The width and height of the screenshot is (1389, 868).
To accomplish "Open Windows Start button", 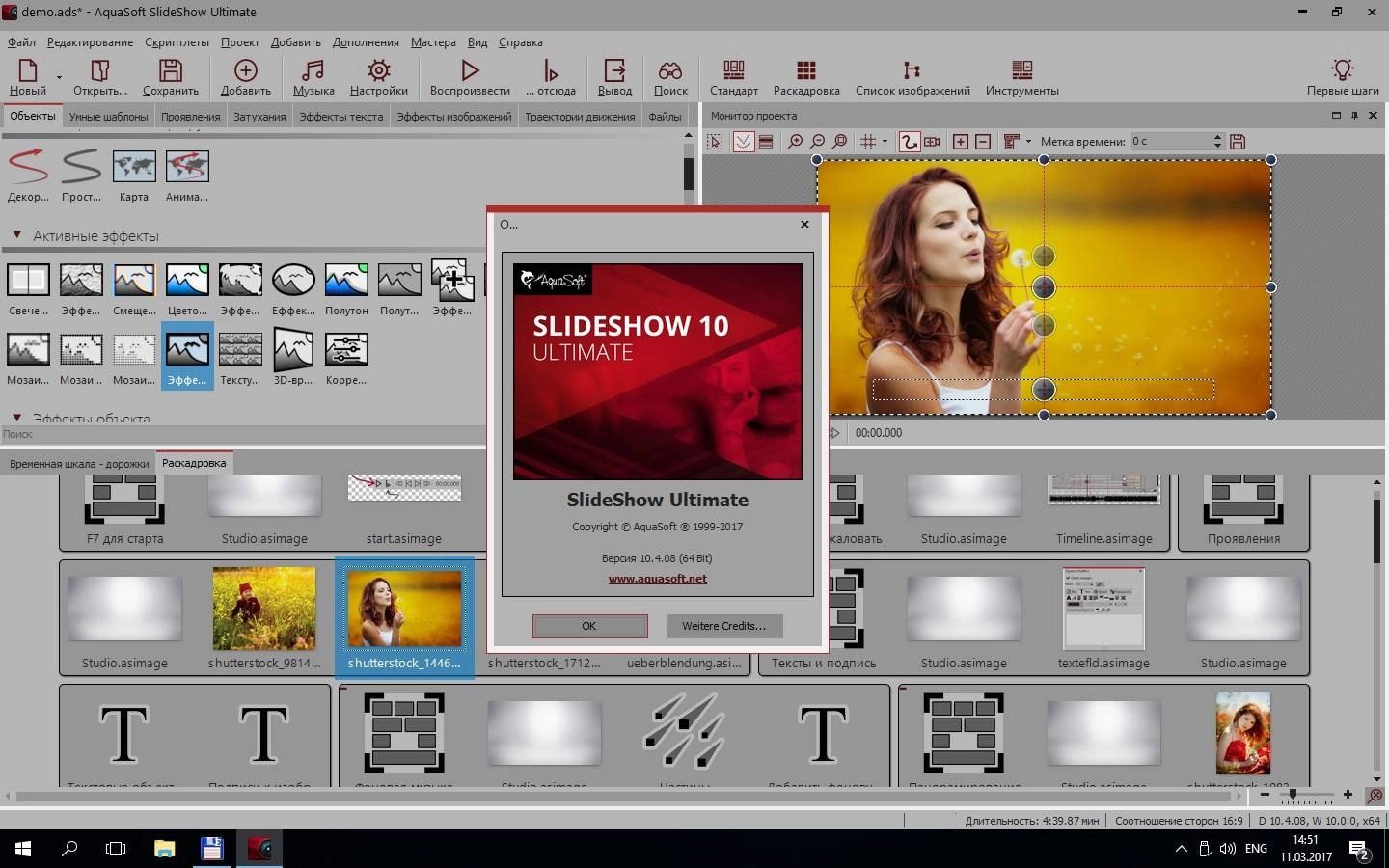I will (23, 849).
